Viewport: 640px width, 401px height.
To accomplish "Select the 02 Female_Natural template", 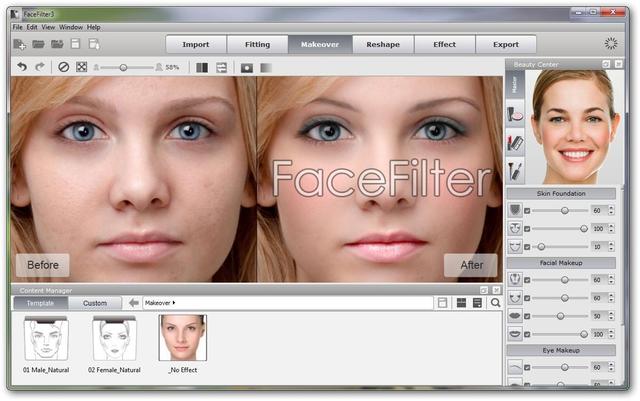I will point(114,344).
